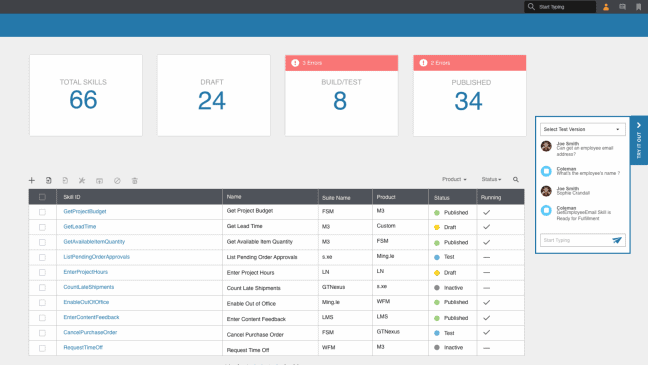Screen dimensions: 648x365
Task: Click the table search magnifier icon
Action: point(516,179)
